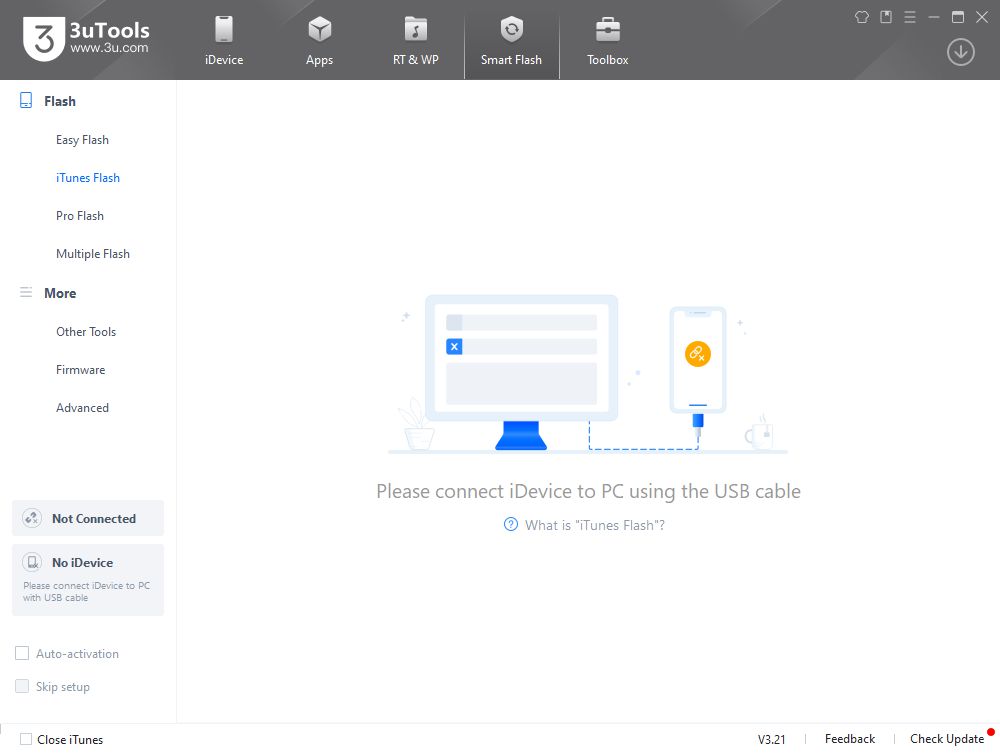
Task: Click the orange unlinked icon on phone illustration
Action: tap(698, 353)
